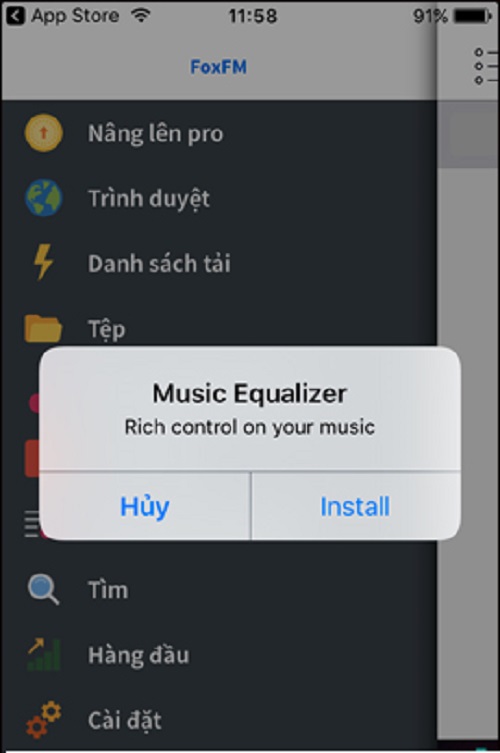Tap the gold Nâng lên pro coin icon

[43, 133]
